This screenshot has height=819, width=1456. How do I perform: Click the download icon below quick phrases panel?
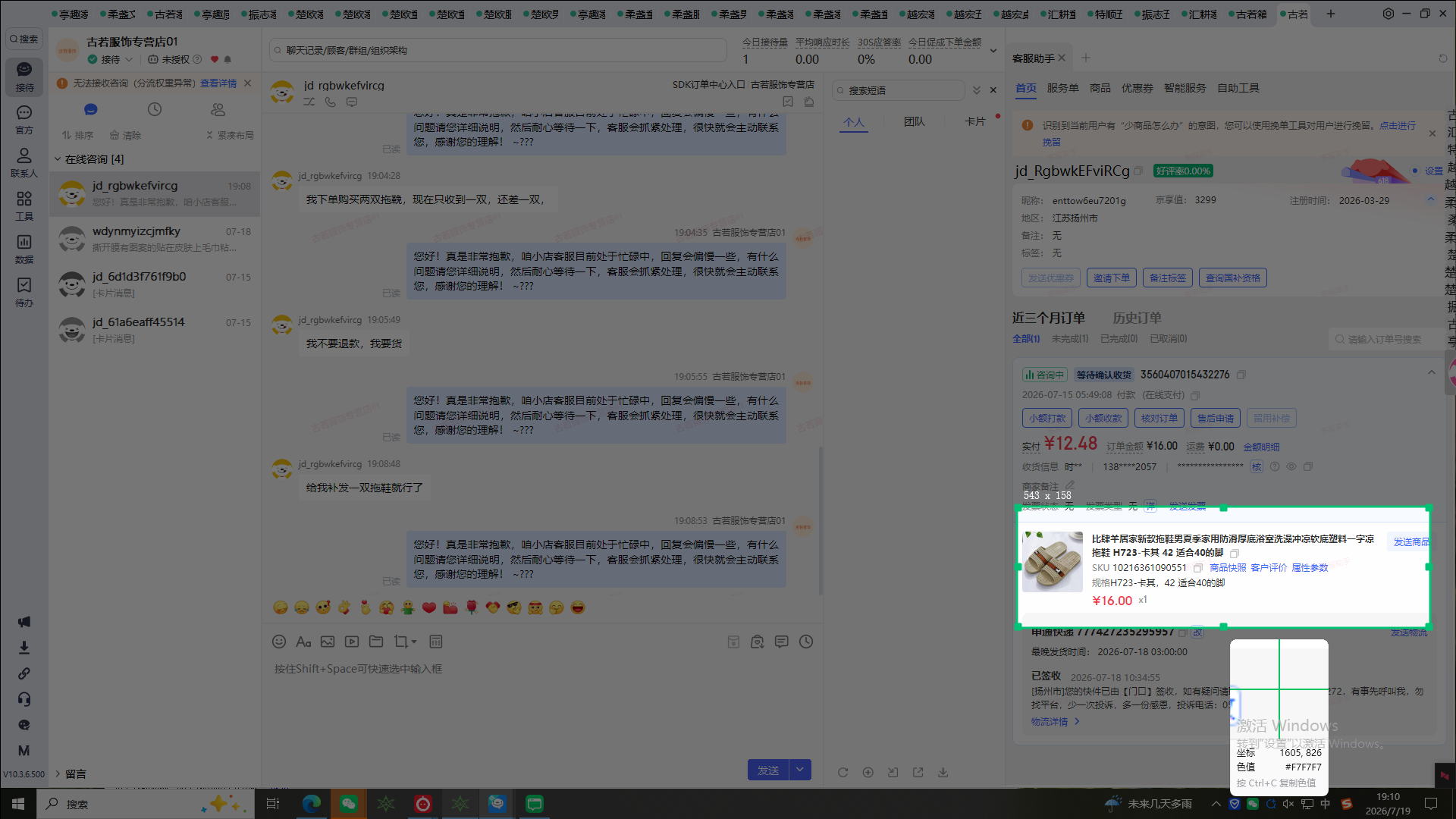click(943, 772)
